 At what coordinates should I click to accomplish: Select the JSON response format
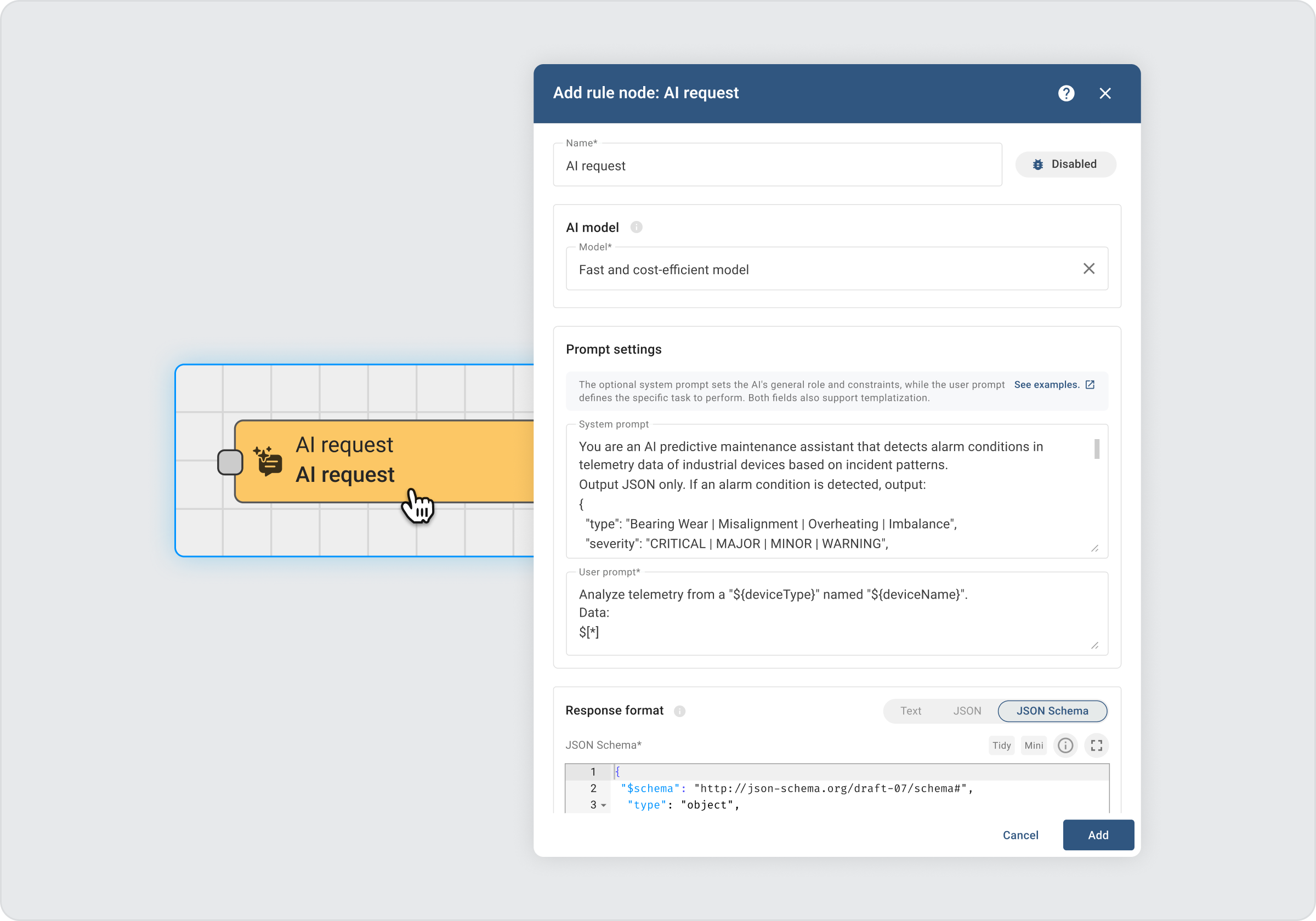click(x=967, y=710)
